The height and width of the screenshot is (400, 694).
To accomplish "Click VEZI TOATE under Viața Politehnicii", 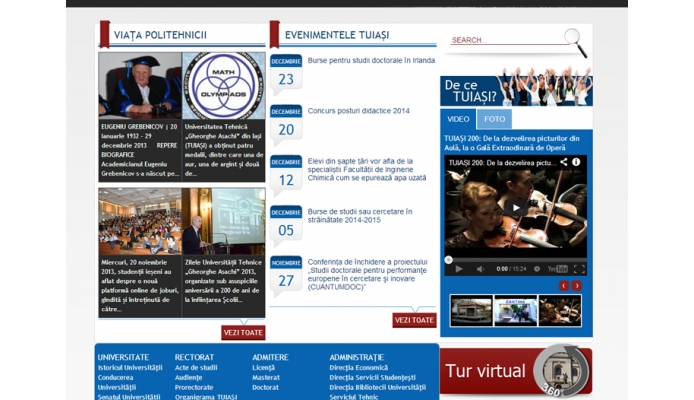I will point(243,333).
